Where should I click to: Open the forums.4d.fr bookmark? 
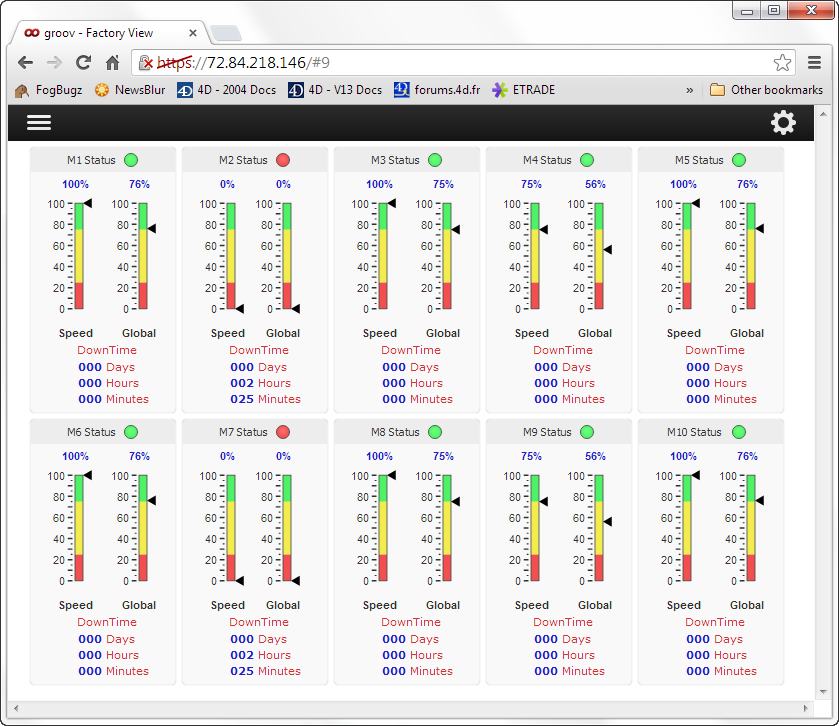click(437, 90)
